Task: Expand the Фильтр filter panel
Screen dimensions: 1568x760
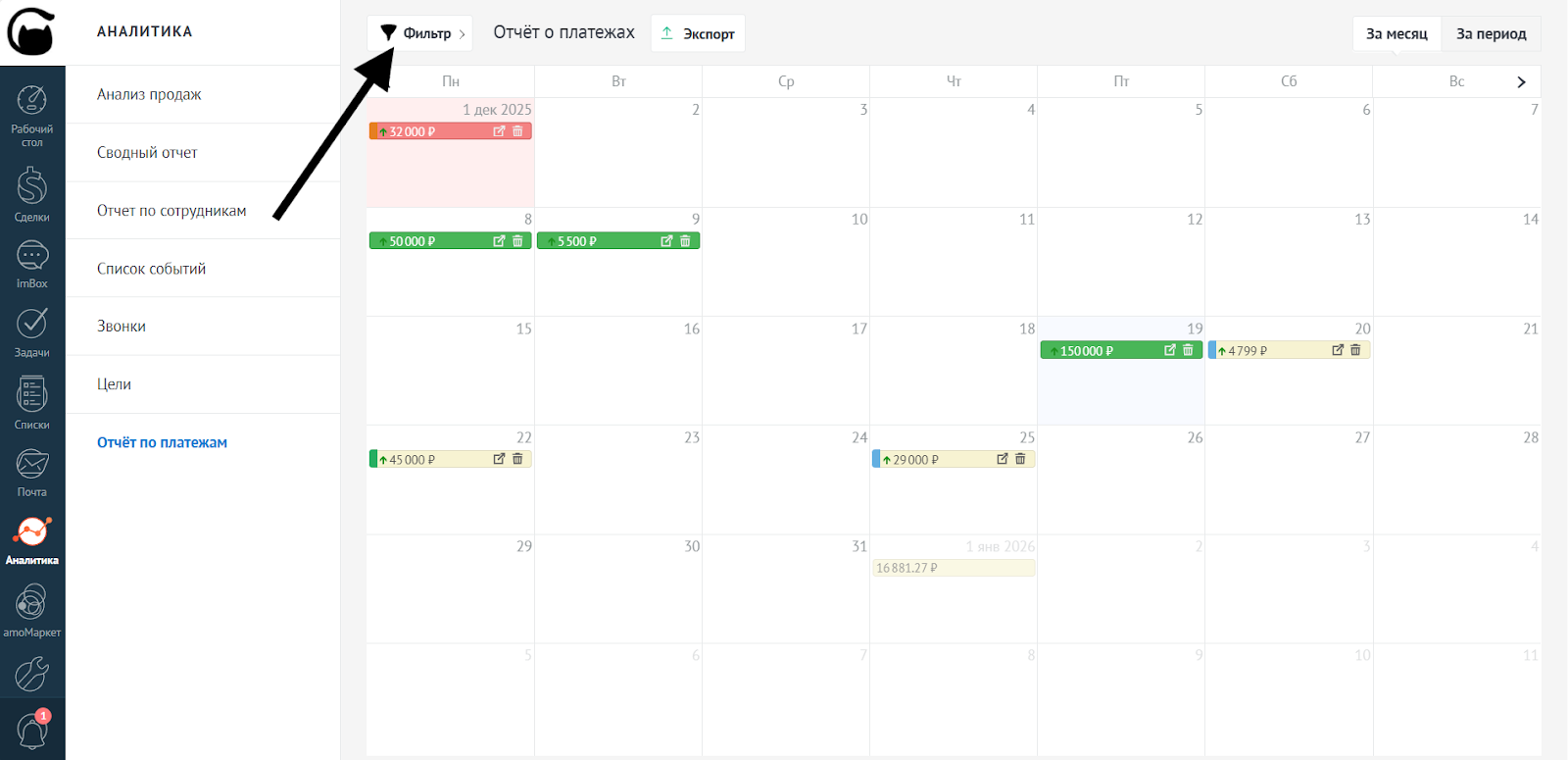Action: point(419,33)
